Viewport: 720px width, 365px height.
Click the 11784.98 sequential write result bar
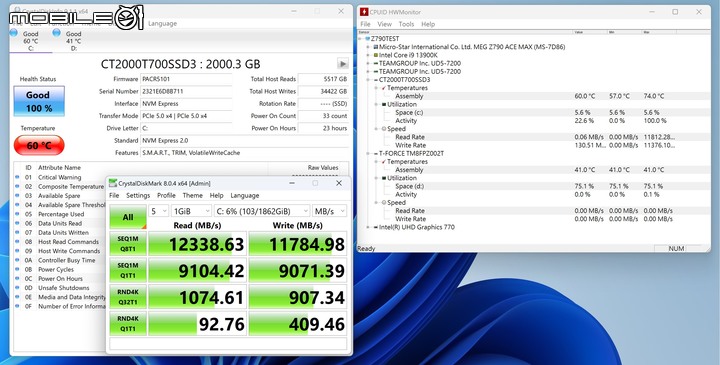pyautogui.click(x=298, y=244)
